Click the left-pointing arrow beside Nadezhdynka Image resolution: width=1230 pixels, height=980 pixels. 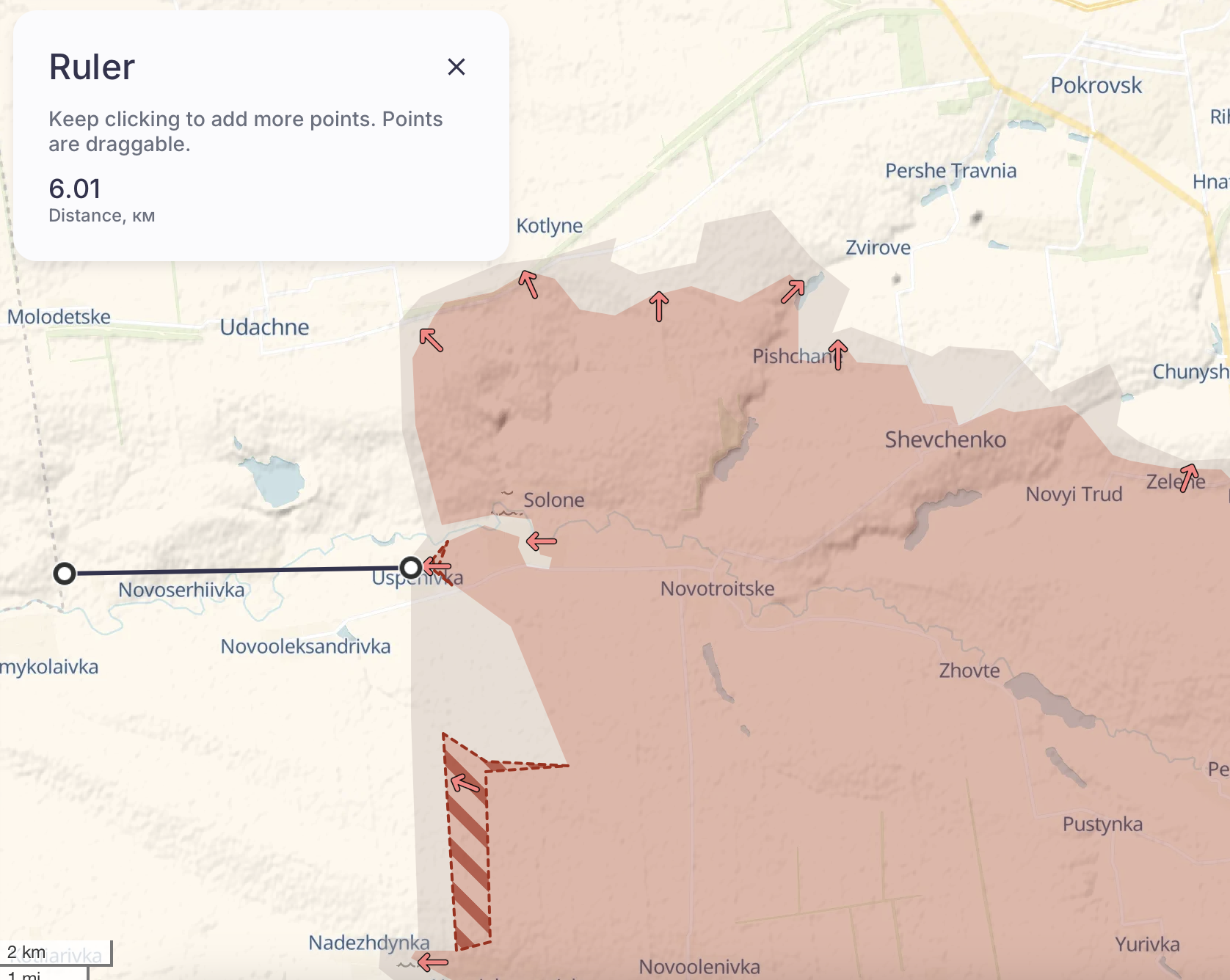click(x=432, y=961)
